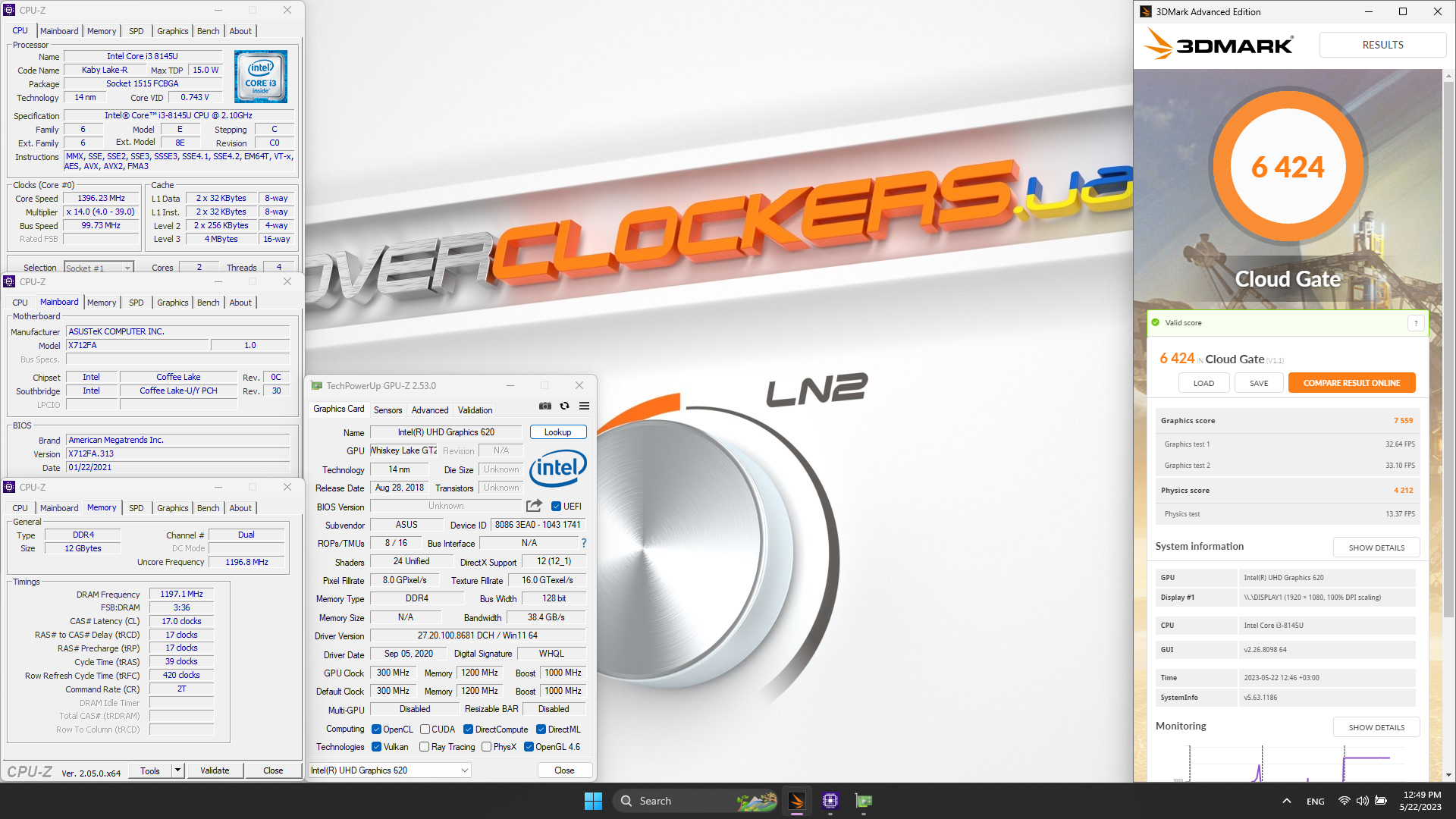Screen dimensions: 1456x819
Task: Toggle the OpenGL 4.6 checkbox
Action: click(x=529, y=747)
